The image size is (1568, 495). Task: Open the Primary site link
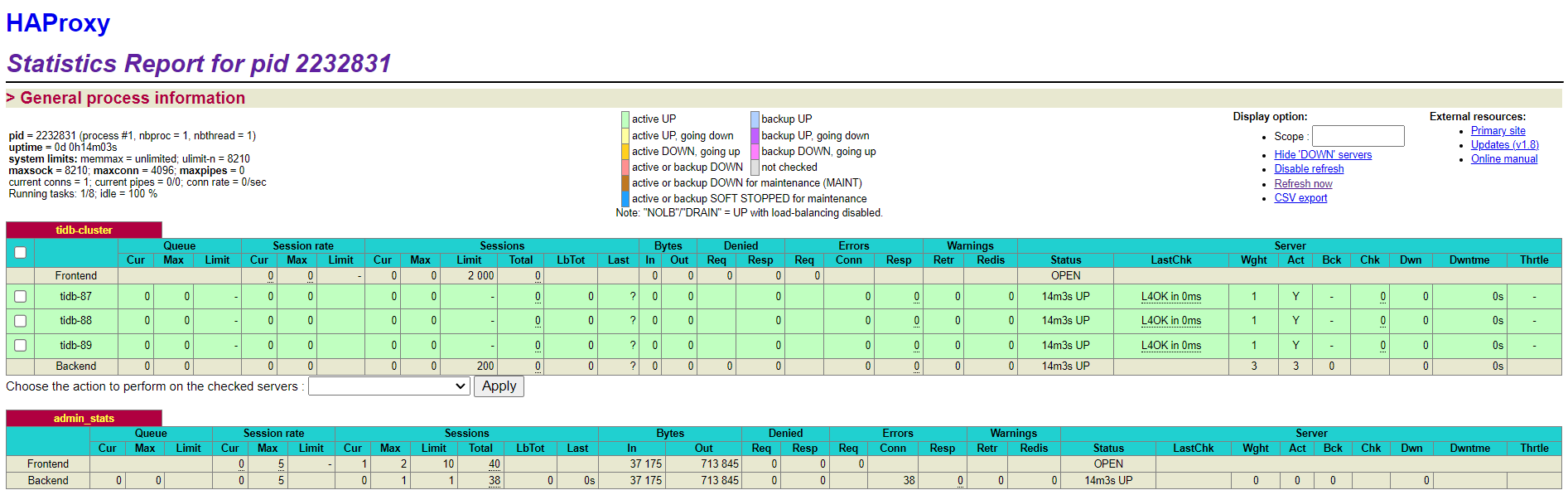1498,131
